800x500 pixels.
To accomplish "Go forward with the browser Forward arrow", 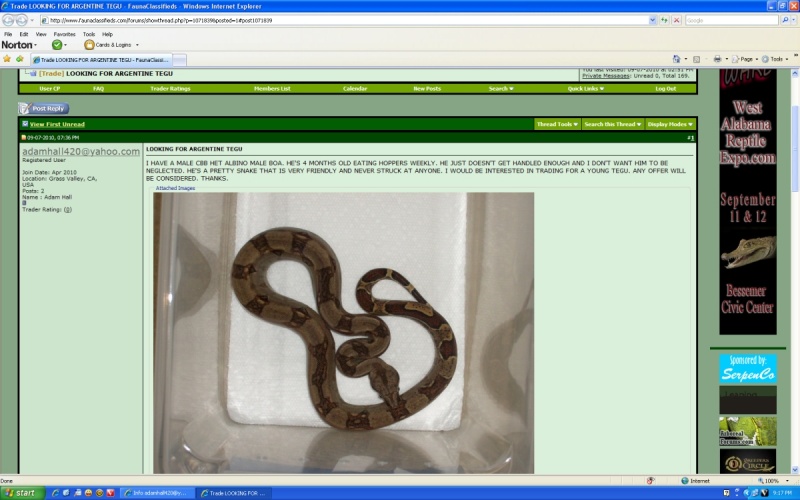I will (21, 20).
